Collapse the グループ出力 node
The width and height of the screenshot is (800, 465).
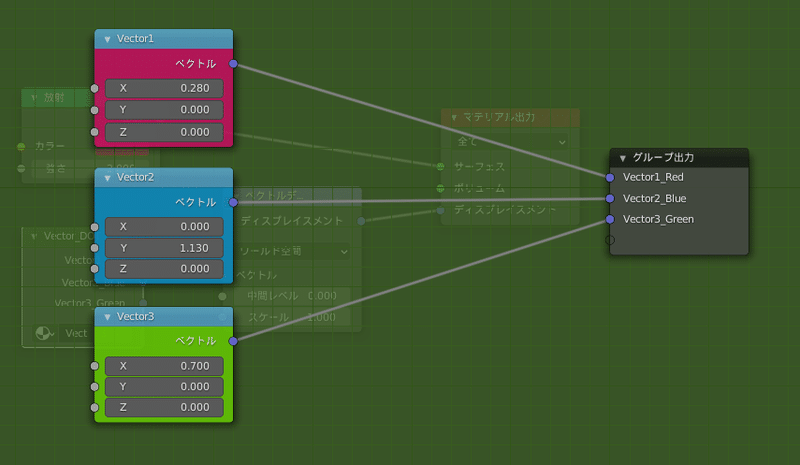[622, 158]
